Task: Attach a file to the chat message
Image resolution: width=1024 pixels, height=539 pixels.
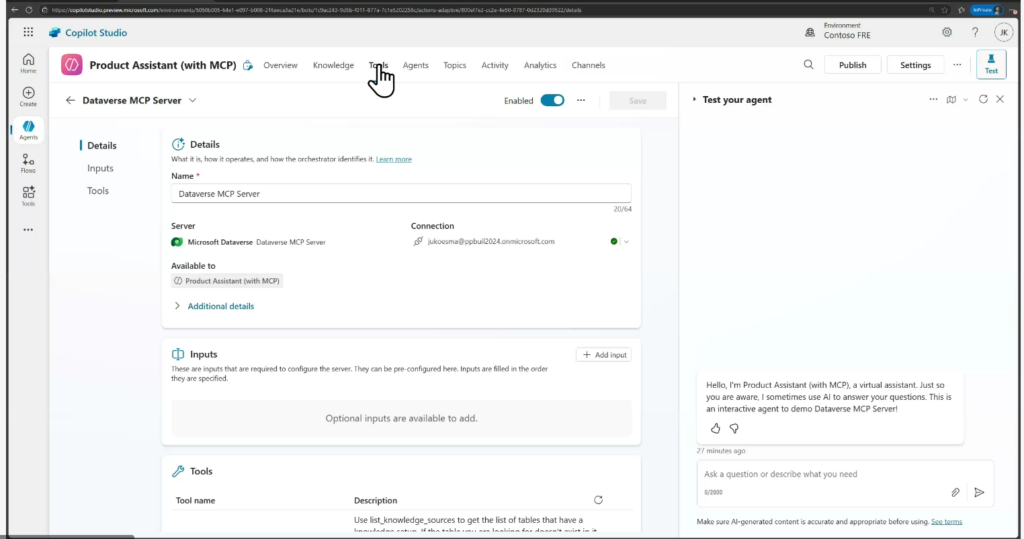Action: [955, 493]
